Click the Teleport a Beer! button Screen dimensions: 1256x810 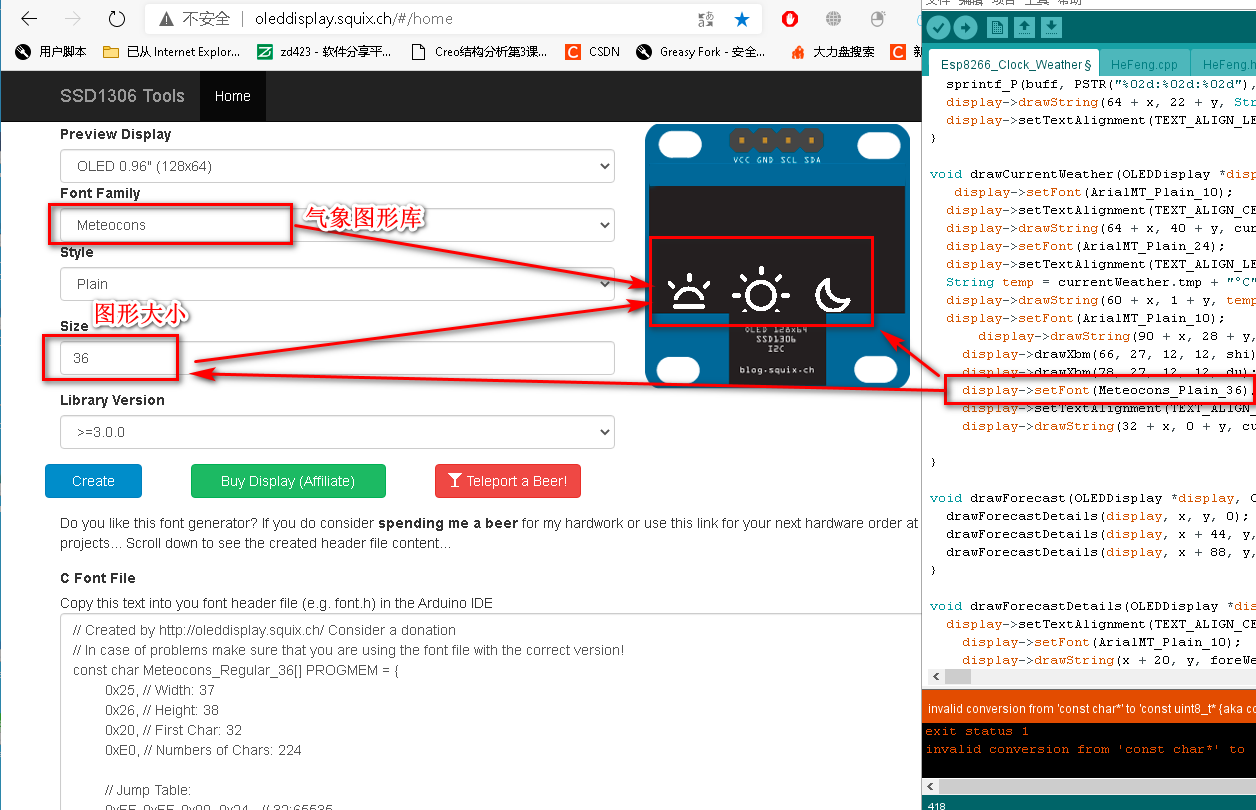click(x=508, y=481)
